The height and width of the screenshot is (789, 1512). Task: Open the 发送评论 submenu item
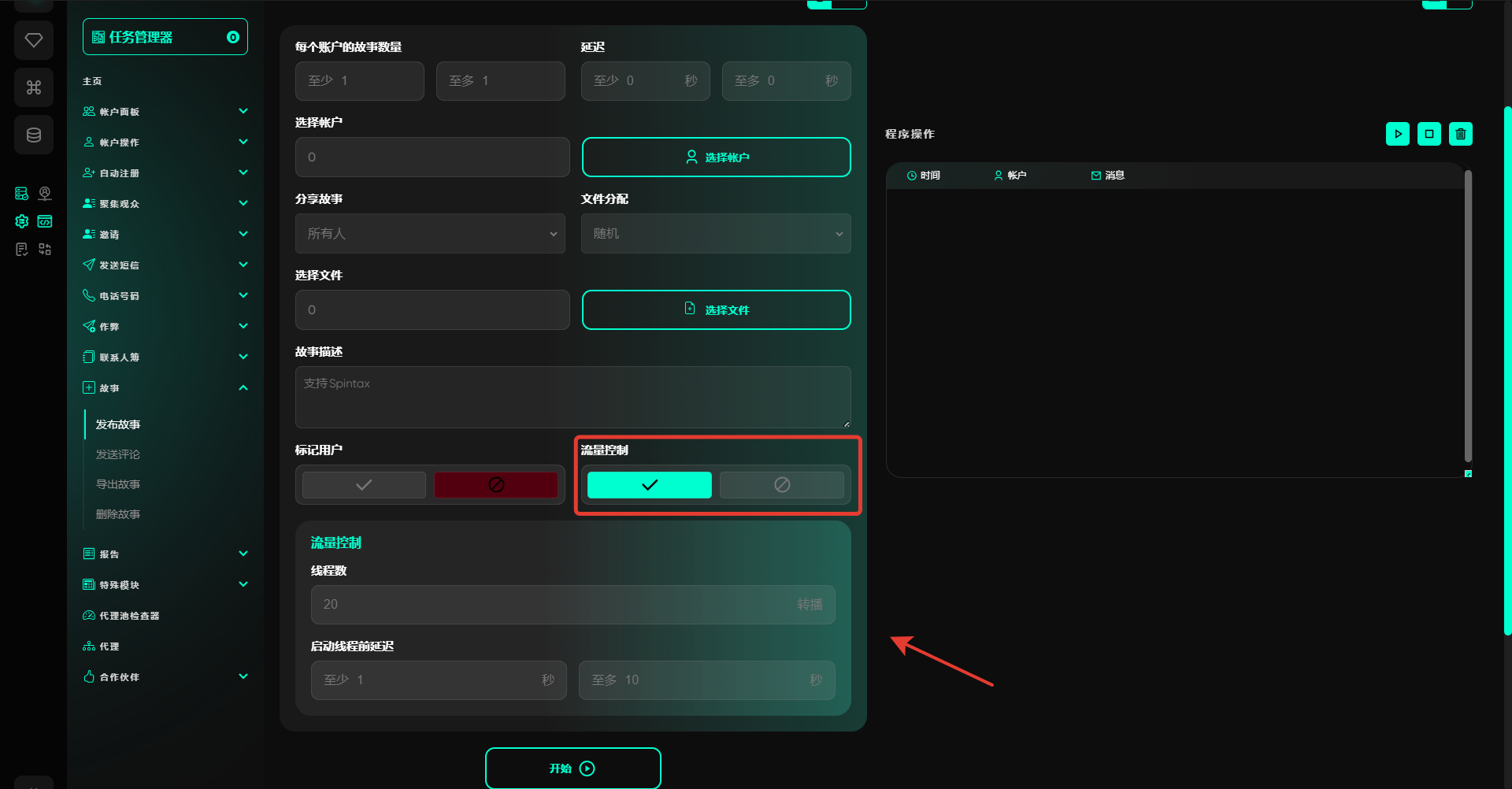118,454
